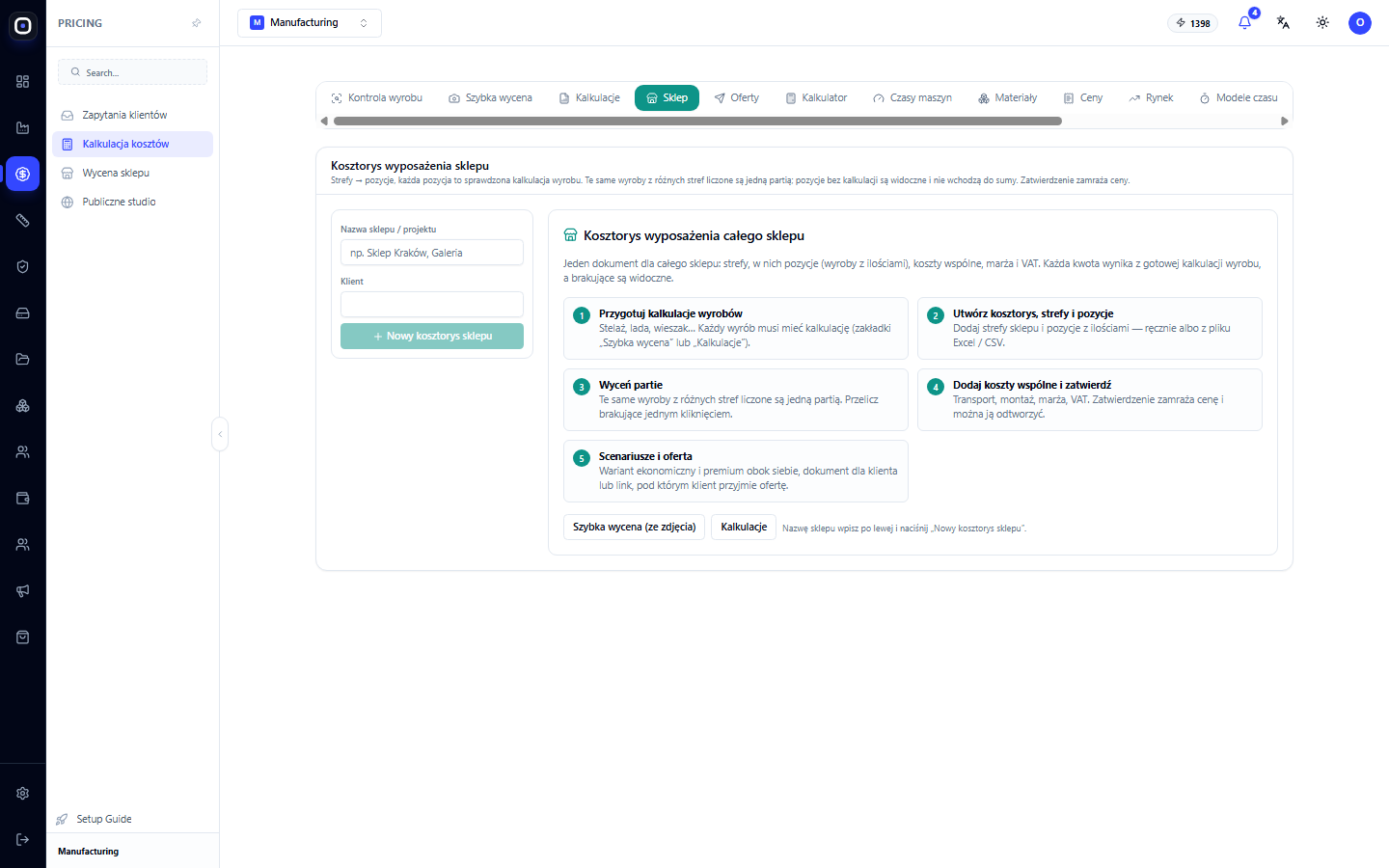
Task: Select Zapytania klientów in the sidebar
Action: [x=132, y=116]
